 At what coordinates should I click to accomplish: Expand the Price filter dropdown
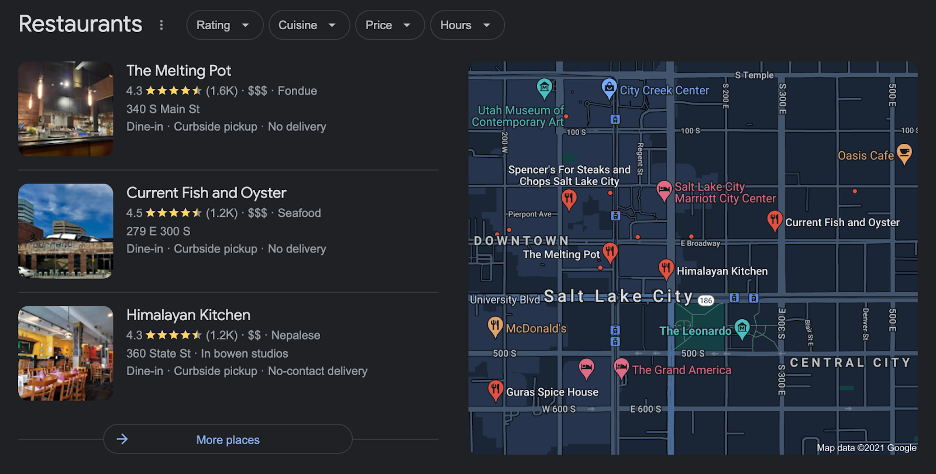tap(390, 25)
